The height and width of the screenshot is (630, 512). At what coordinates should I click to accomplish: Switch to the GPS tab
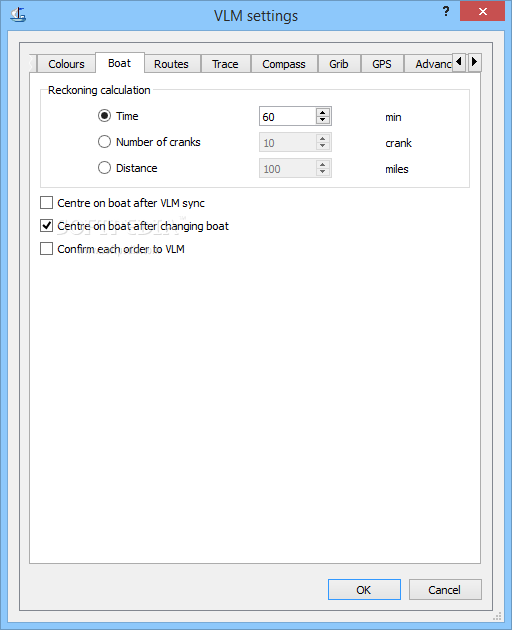[x=382, y=64]
